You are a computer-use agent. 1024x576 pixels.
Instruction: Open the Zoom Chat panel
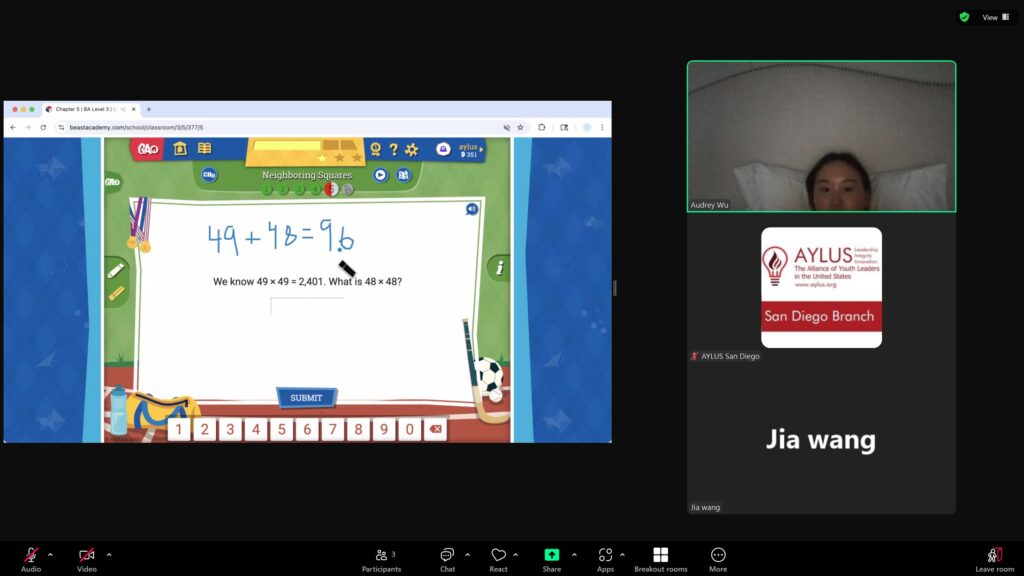447,559
